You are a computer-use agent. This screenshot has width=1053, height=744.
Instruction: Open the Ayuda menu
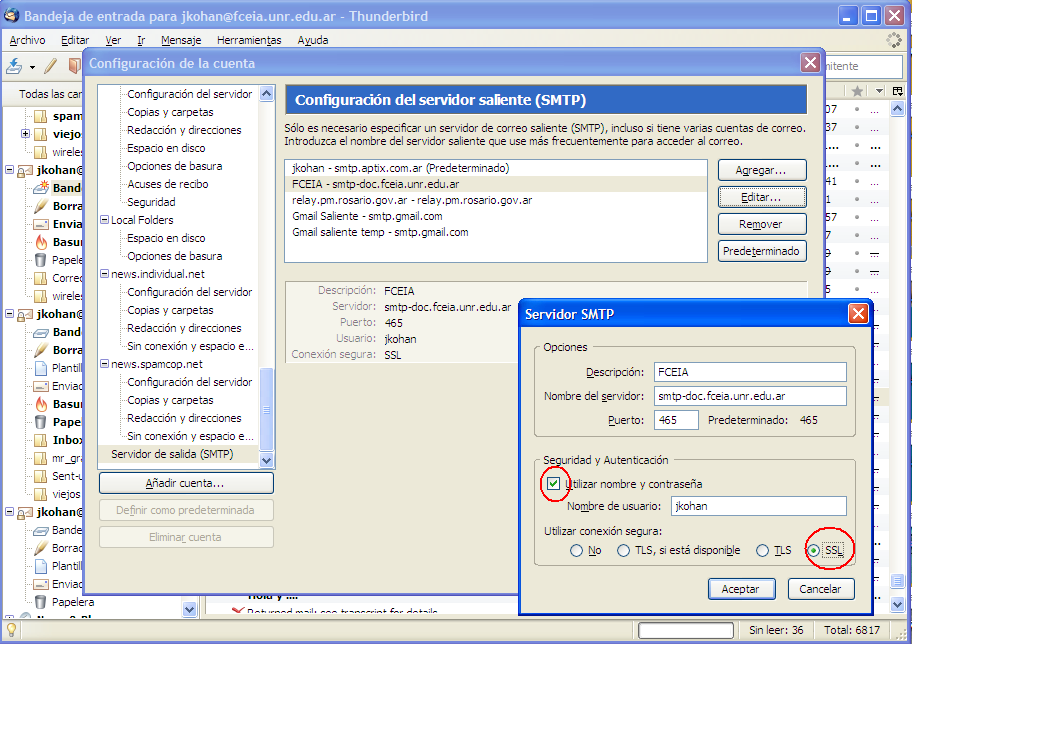pyautogui.click(x=313, y=40)
